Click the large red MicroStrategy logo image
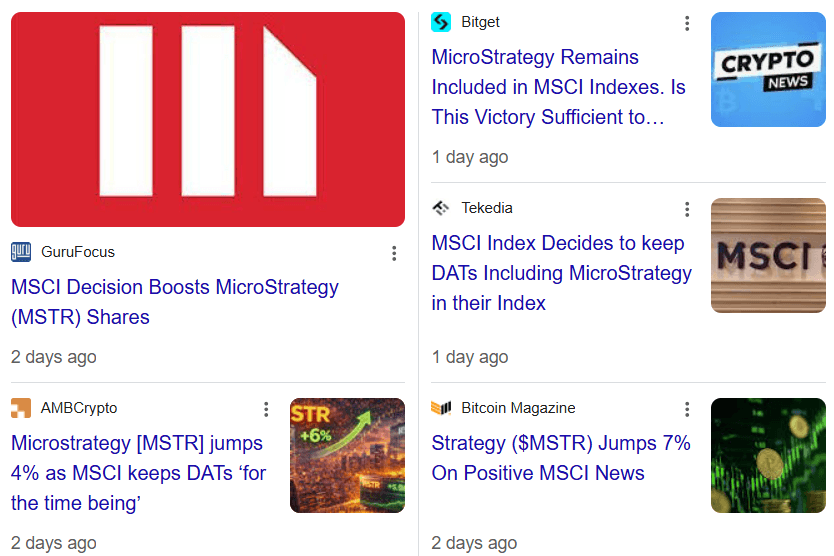834x556 pixels. point(208,119)
